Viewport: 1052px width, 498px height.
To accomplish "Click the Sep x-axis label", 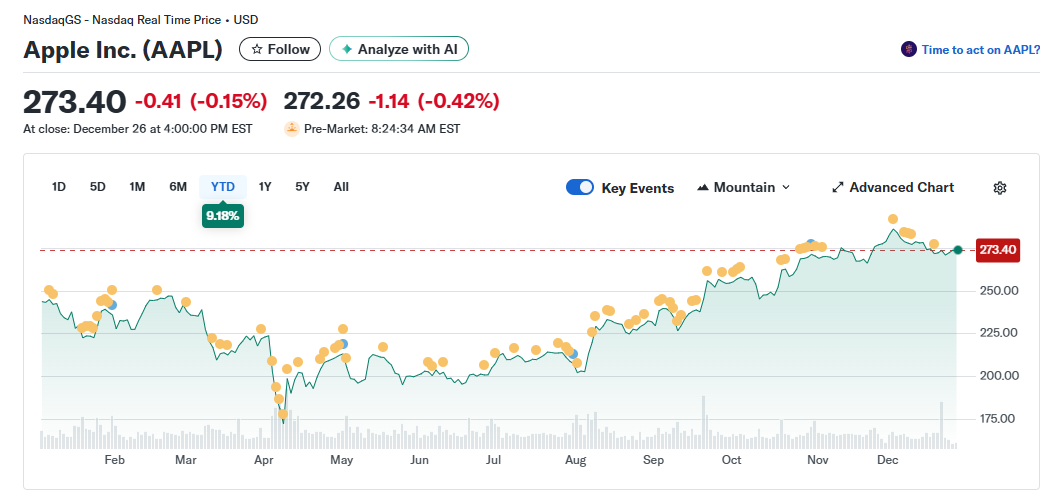I will point(653,460).
